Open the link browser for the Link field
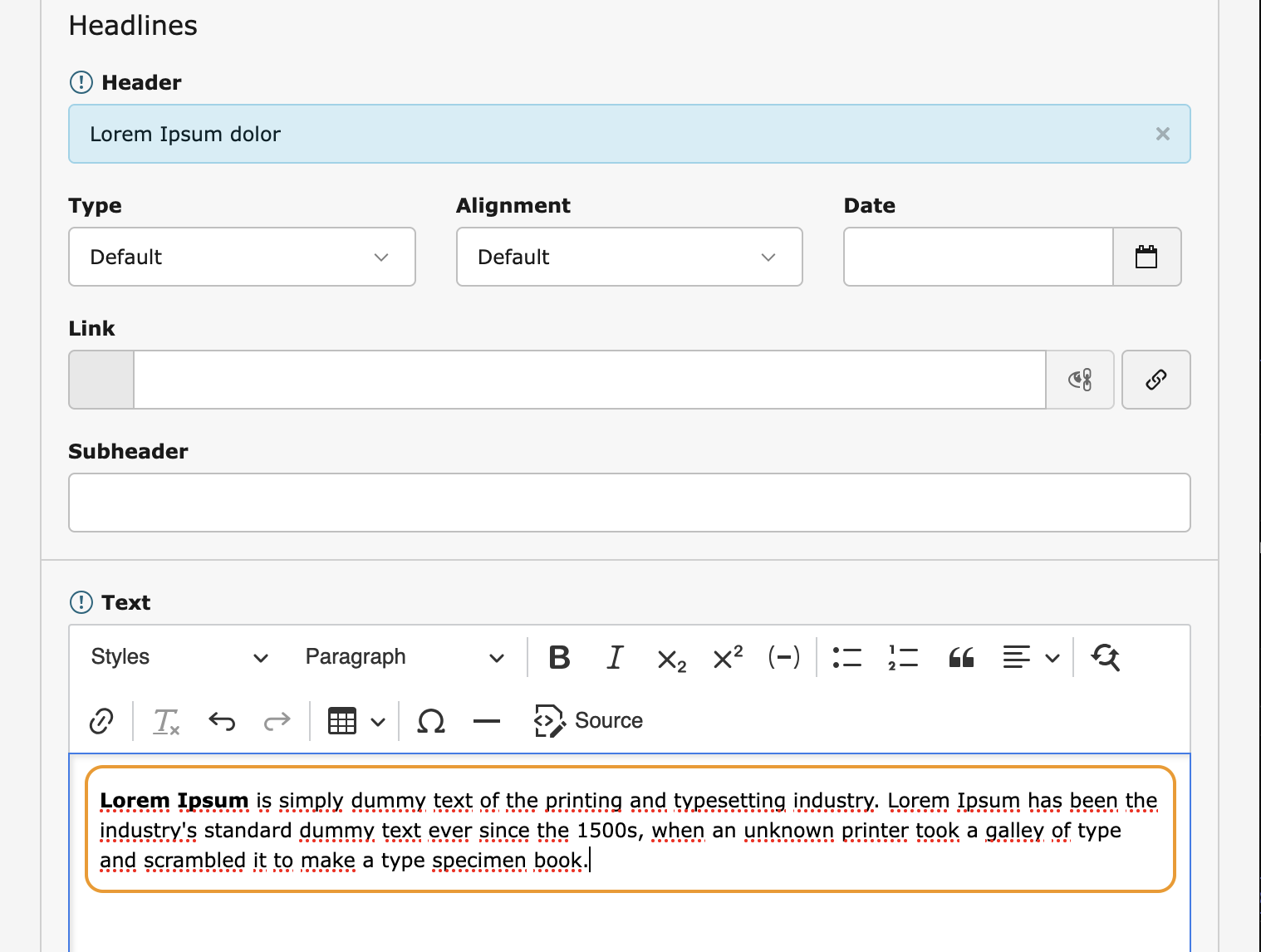 (x=1156, y=380)
